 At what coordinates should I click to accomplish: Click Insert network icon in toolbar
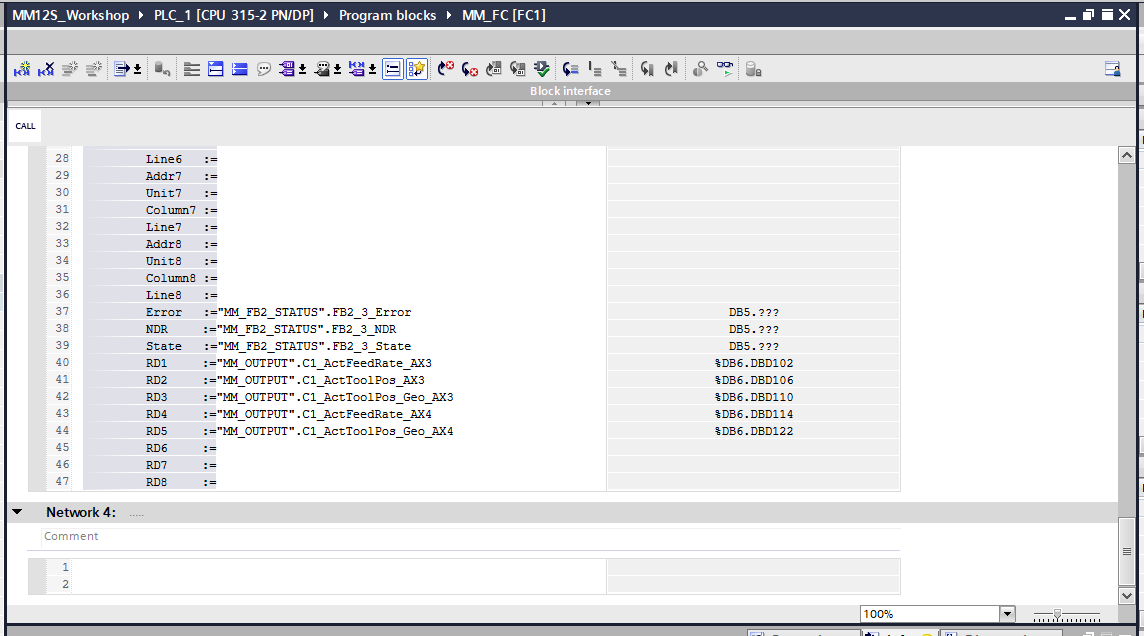pyautogui.click(x=22, y=69)
